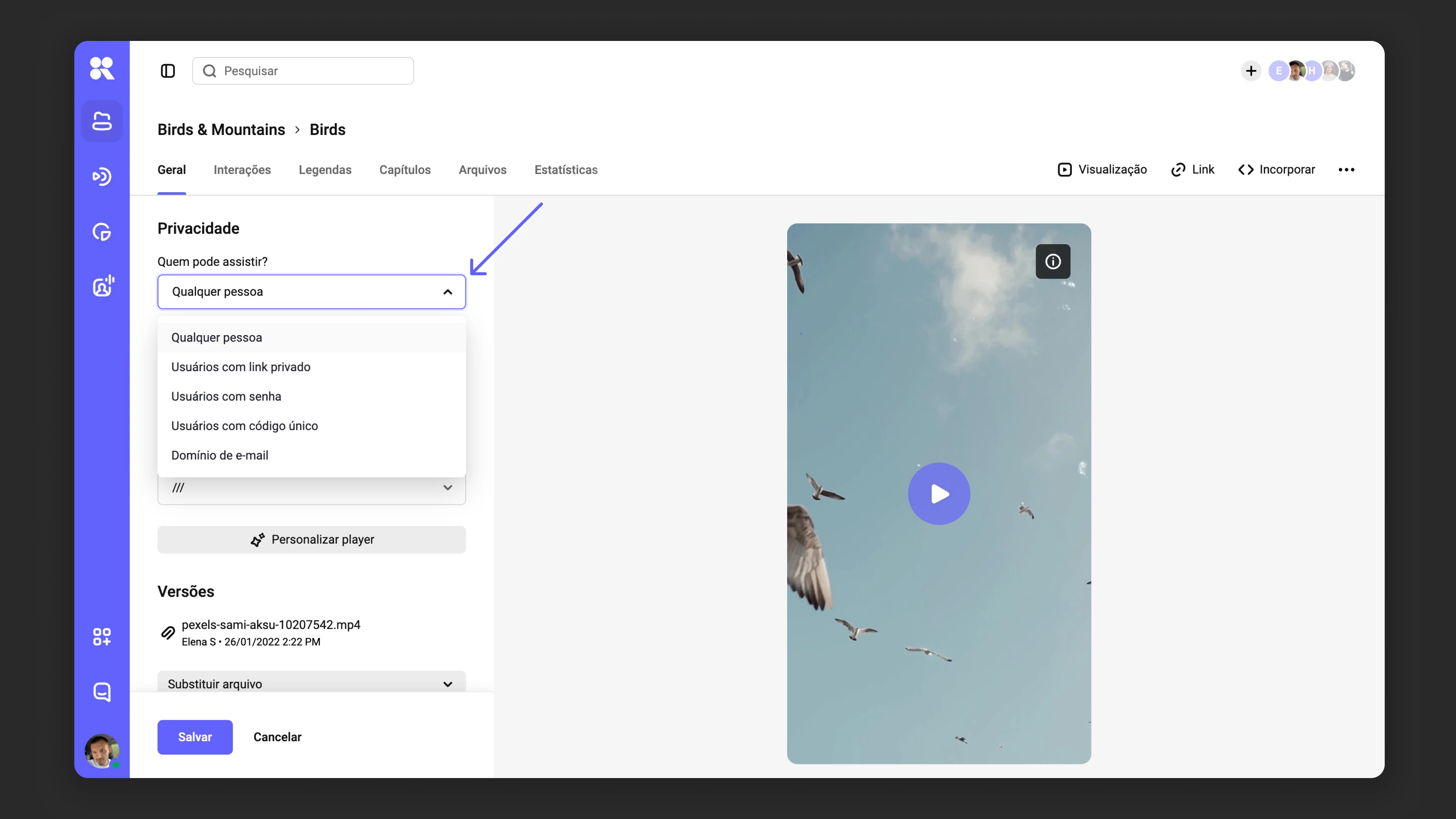Focus the Pesquisar search field

point(303,71)
